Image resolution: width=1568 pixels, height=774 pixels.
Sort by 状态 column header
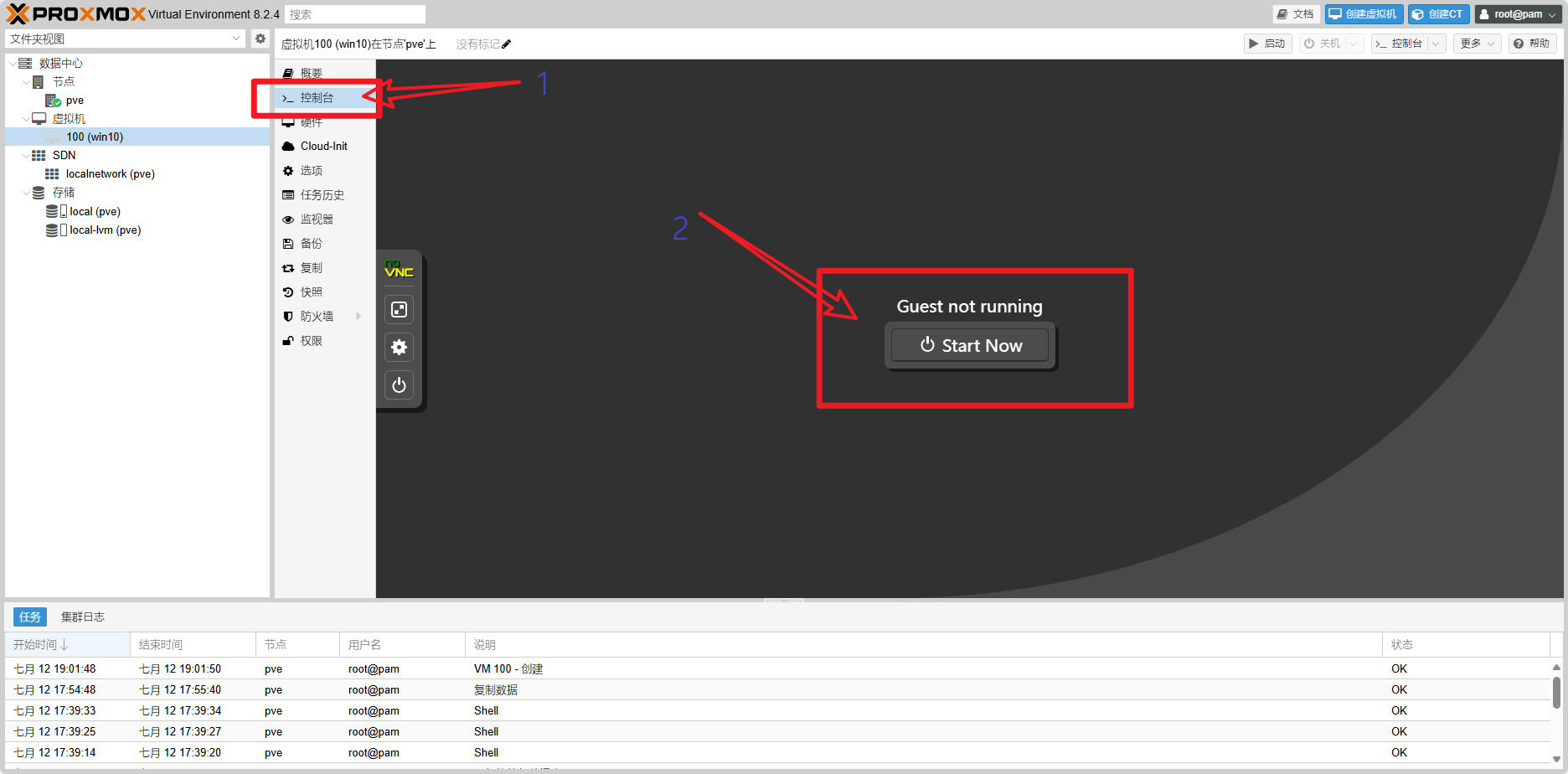(1466, 645)
